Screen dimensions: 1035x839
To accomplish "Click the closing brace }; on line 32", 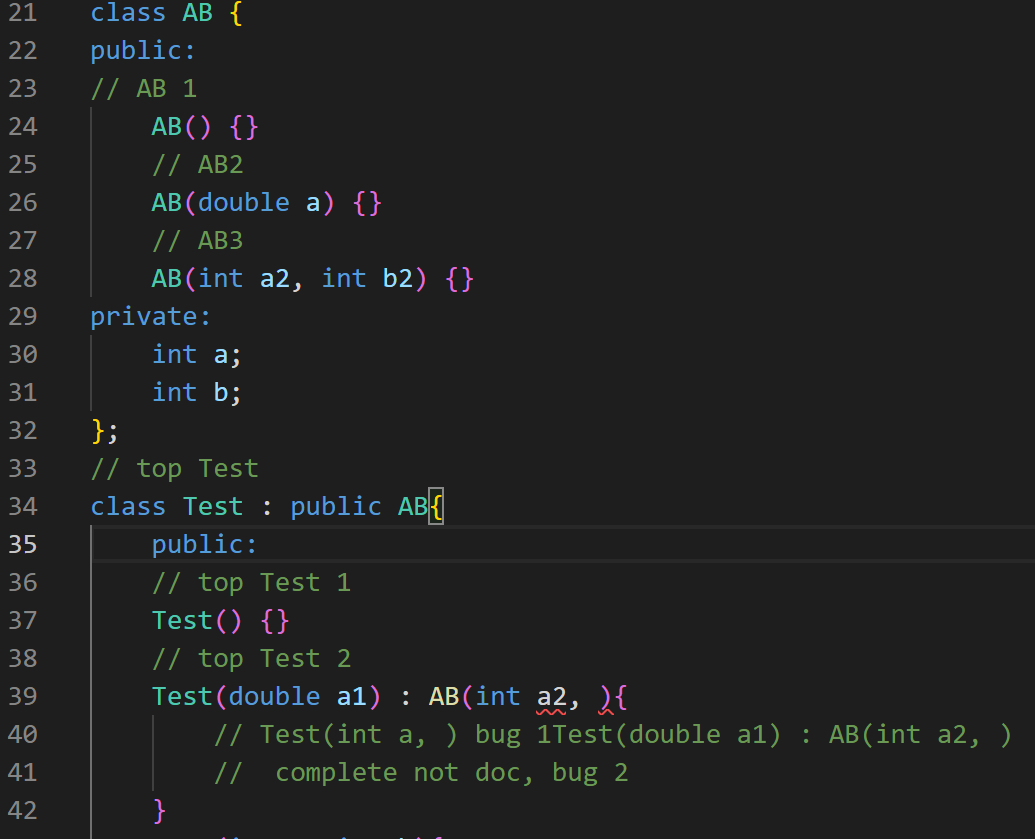I will pos(103,430).
